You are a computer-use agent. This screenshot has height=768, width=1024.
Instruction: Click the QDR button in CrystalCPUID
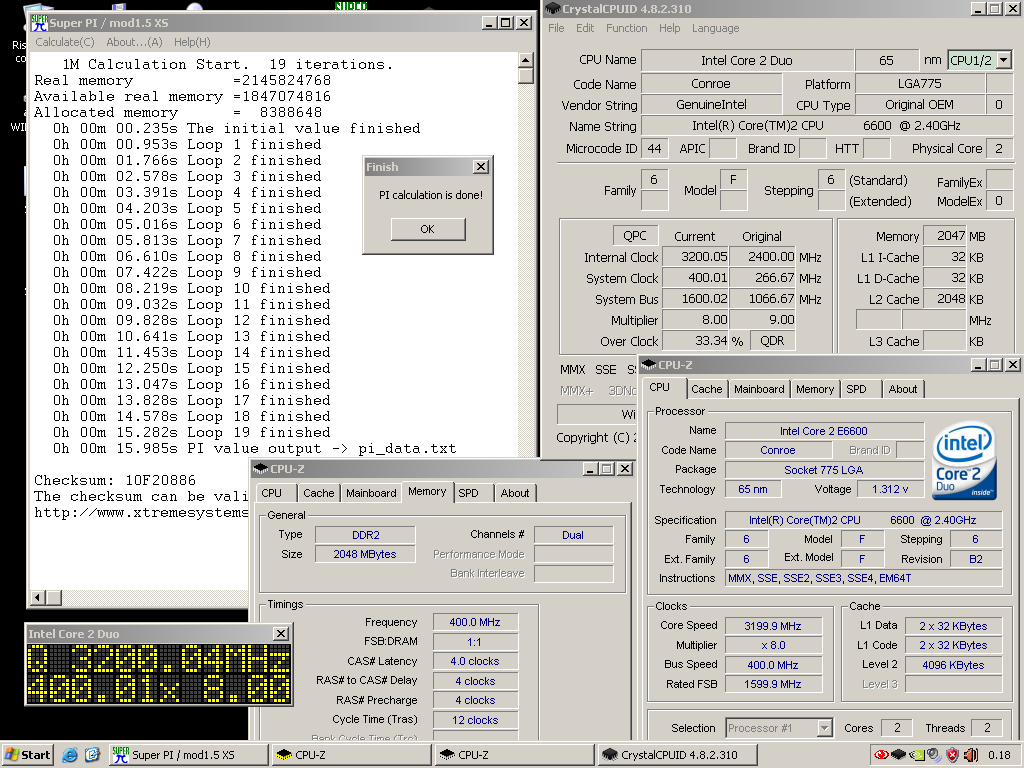772,340
